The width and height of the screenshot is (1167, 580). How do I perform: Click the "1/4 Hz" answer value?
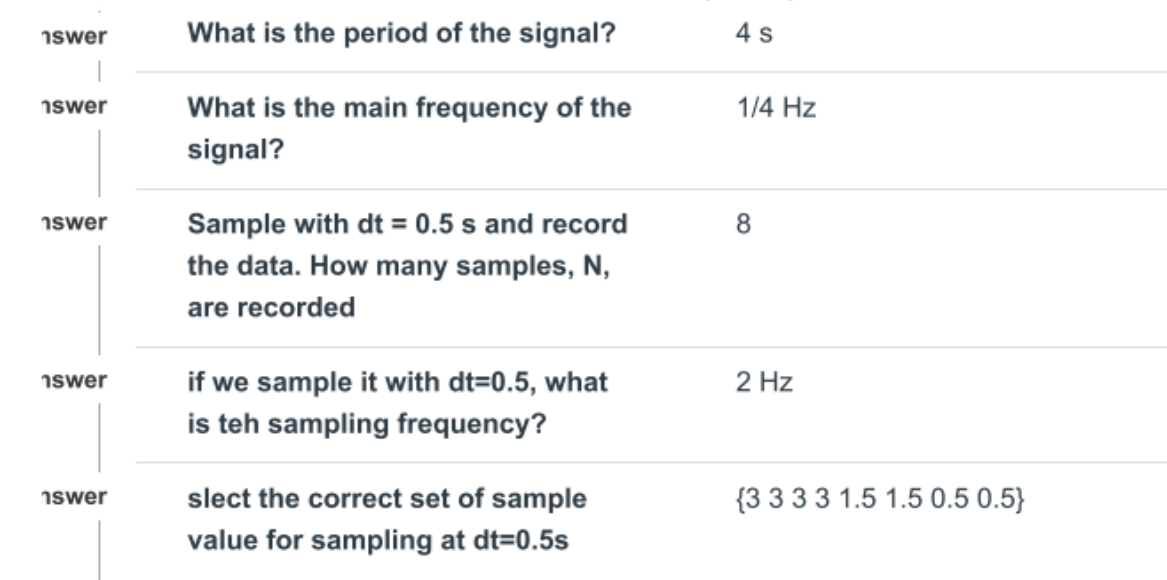point(776,108)
